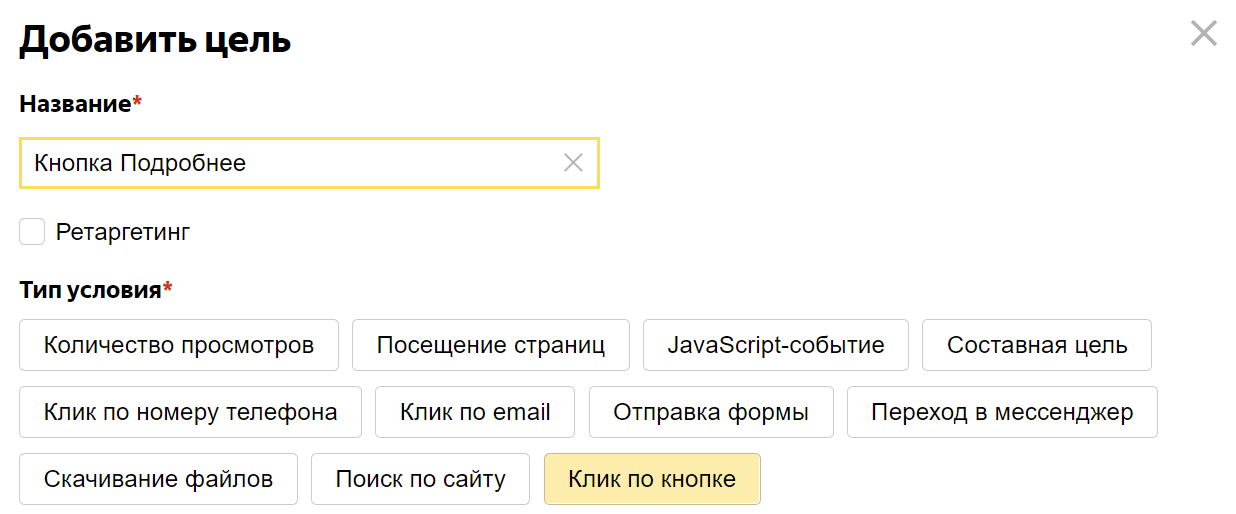The width and height of the screenshot is (1236, 514).
Task: Select the Составная цель option
Action: point(1037,345)
